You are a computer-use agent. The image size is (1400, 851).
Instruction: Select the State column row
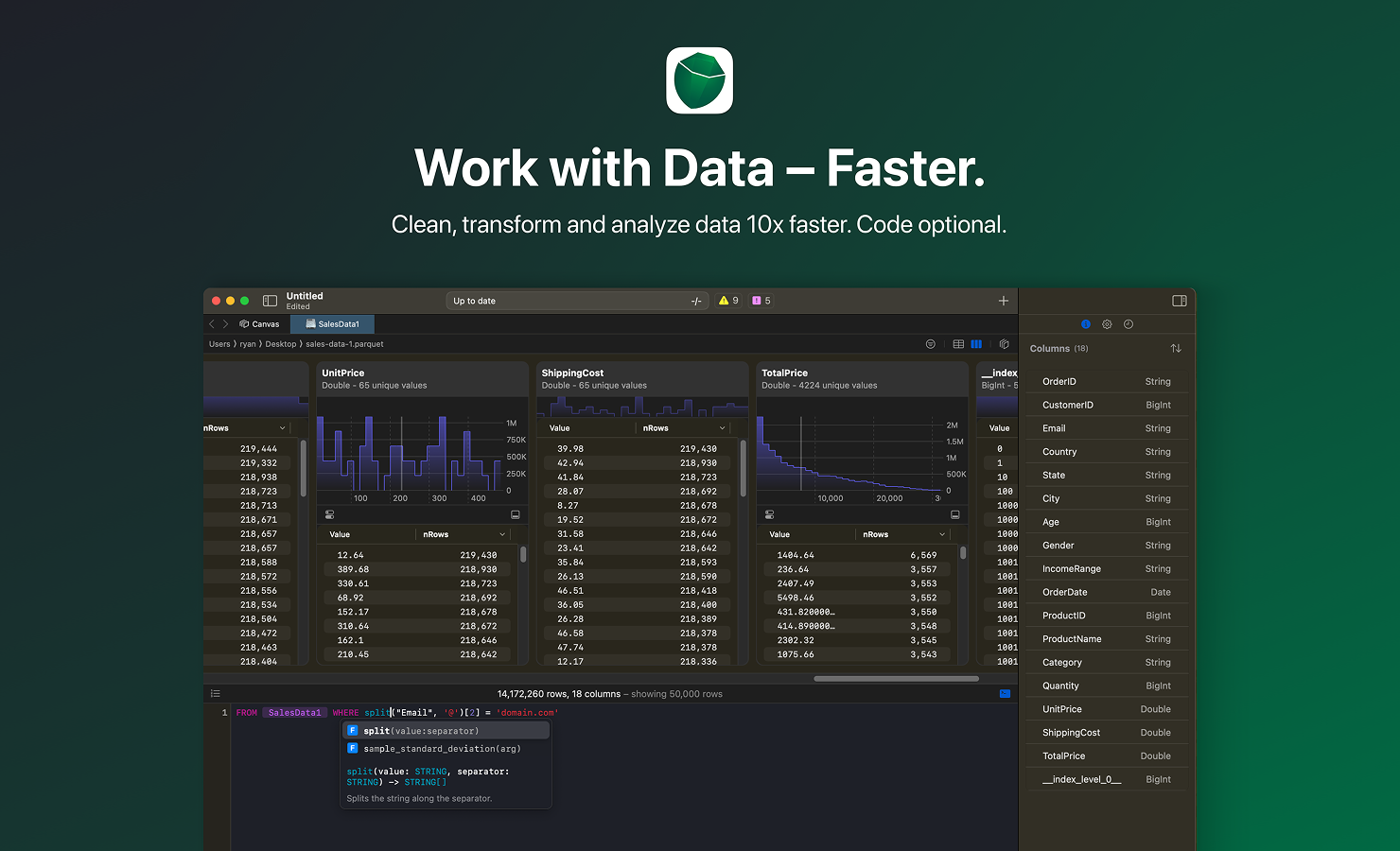coord(1107,476)
